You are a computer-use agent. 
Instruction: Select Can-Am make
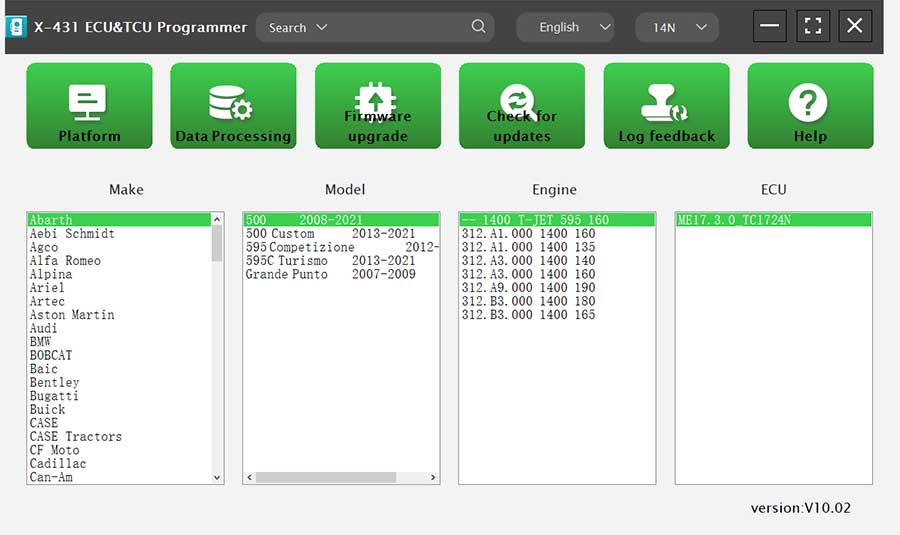(119, 476)
